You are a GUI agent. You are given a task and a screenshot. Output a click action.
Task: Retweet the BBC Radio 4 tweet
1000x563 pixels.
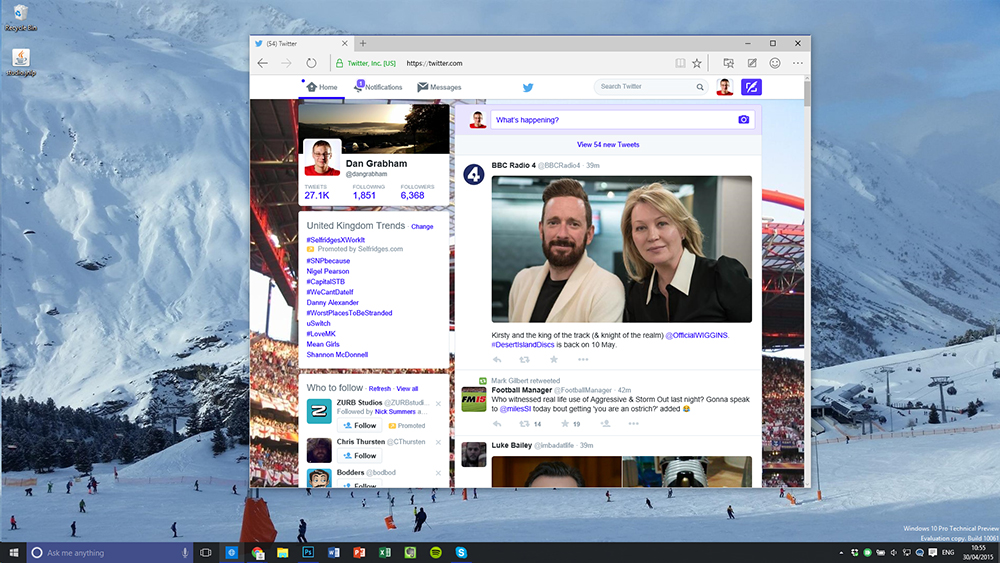(x=524, y=360)
